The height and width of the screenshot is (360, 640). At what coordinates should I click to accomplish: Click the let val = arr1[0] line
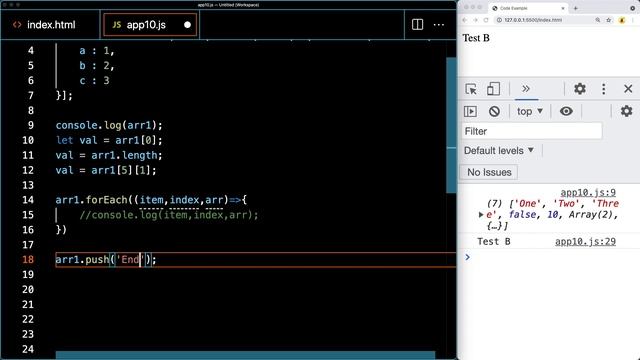[x=109, y=140]
